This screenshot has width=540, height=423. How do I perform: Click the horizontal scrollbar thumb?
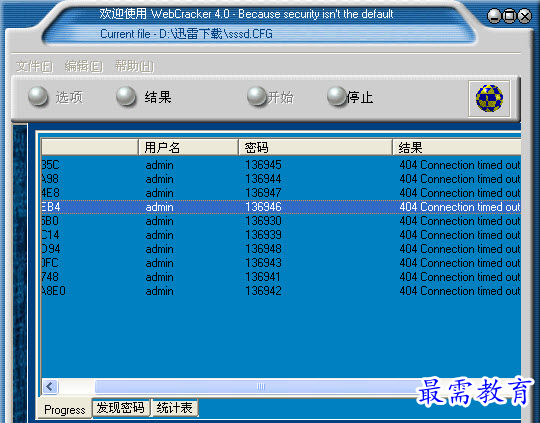261,386
